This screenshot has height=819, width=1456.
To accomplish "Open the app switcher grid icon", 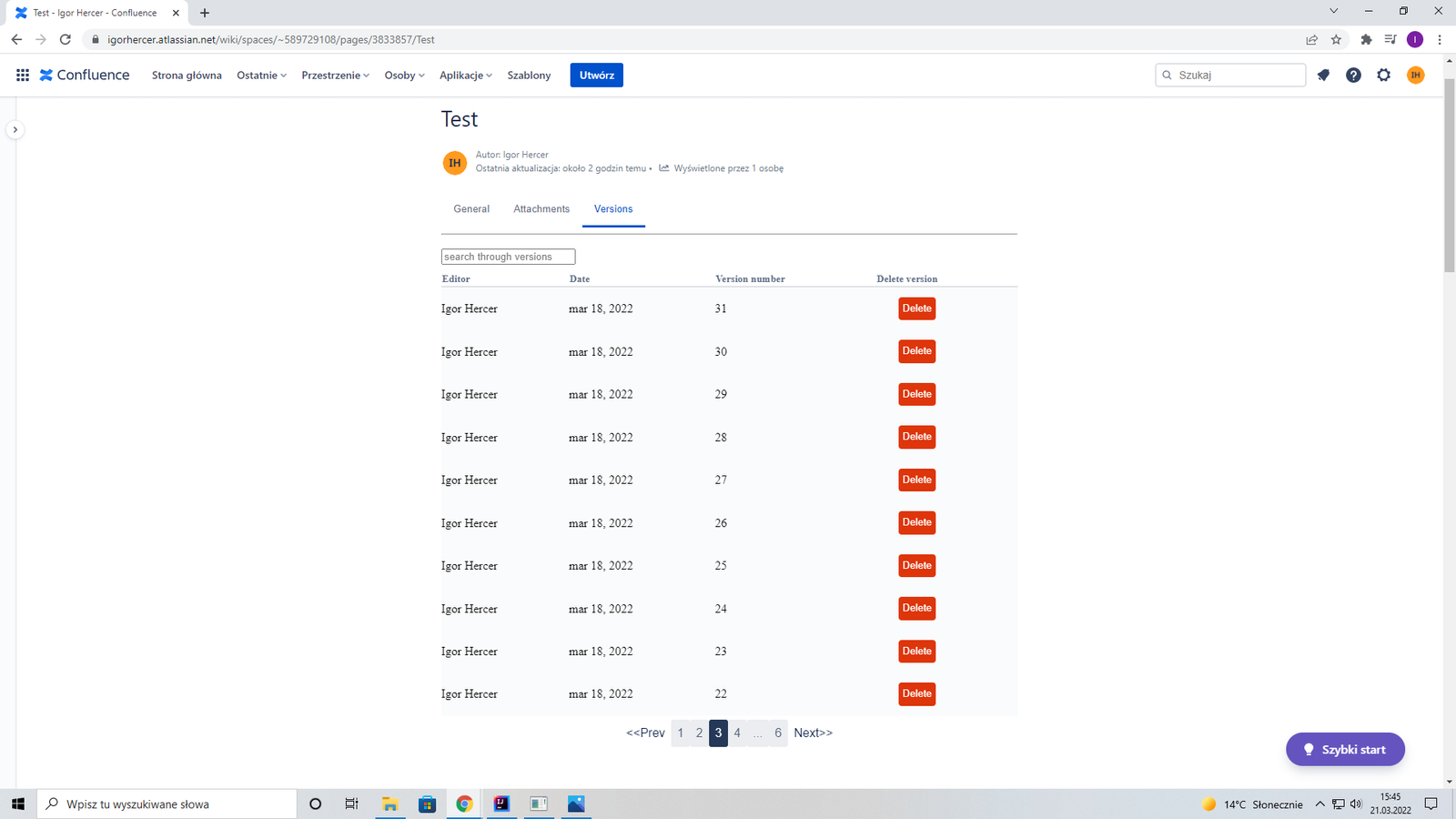I will tap(23, 76).
